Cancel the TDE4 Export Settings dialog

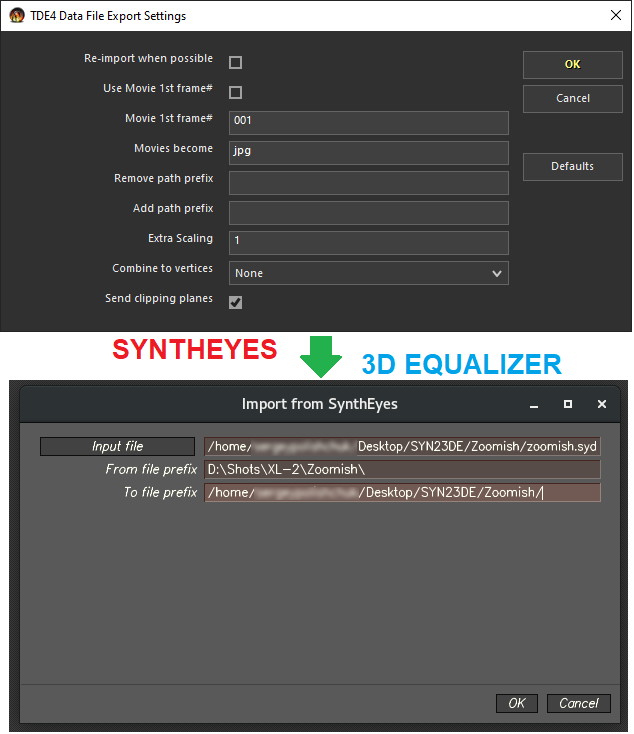(573, 98)
